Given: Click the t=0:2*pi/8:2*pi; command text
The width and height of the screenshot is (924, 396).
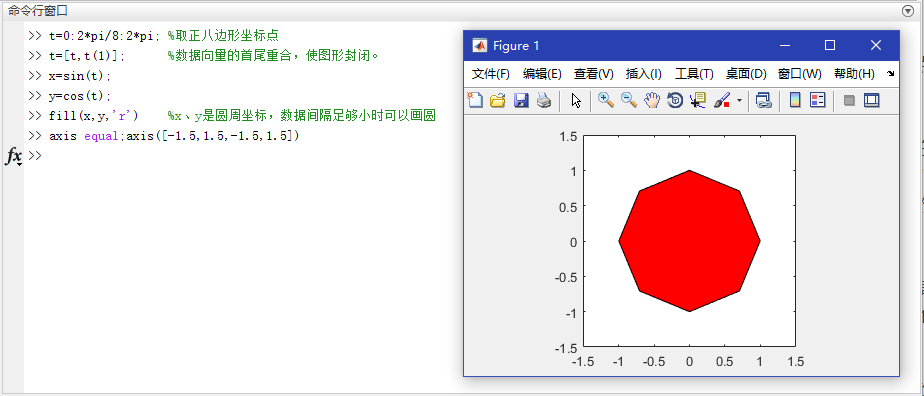Looking at the screenshot, I should [x=105, y=36].
